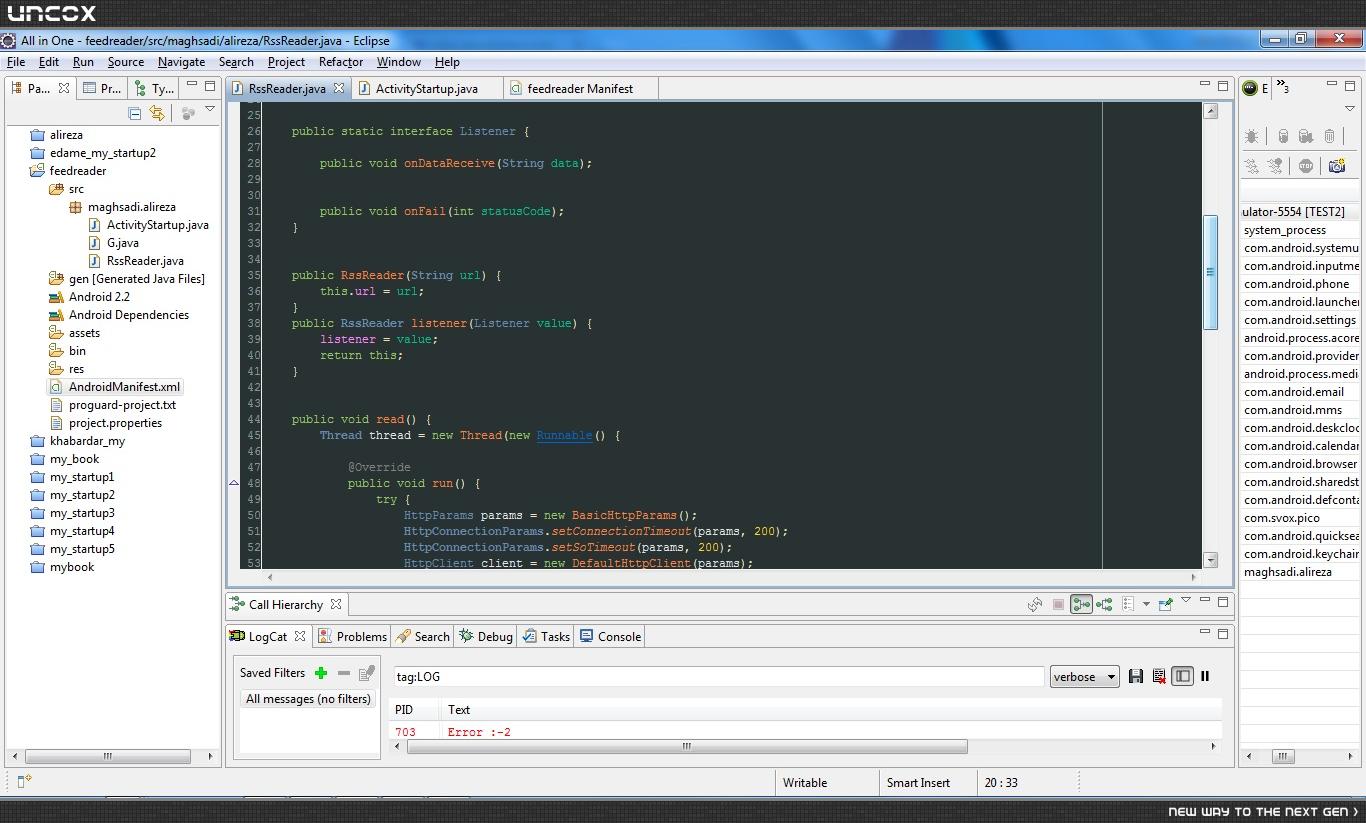The width and height of the screenshot is (1366, 823).
Task: Click the DDMS Devices view tab
Action: (x=1254, y=88)
